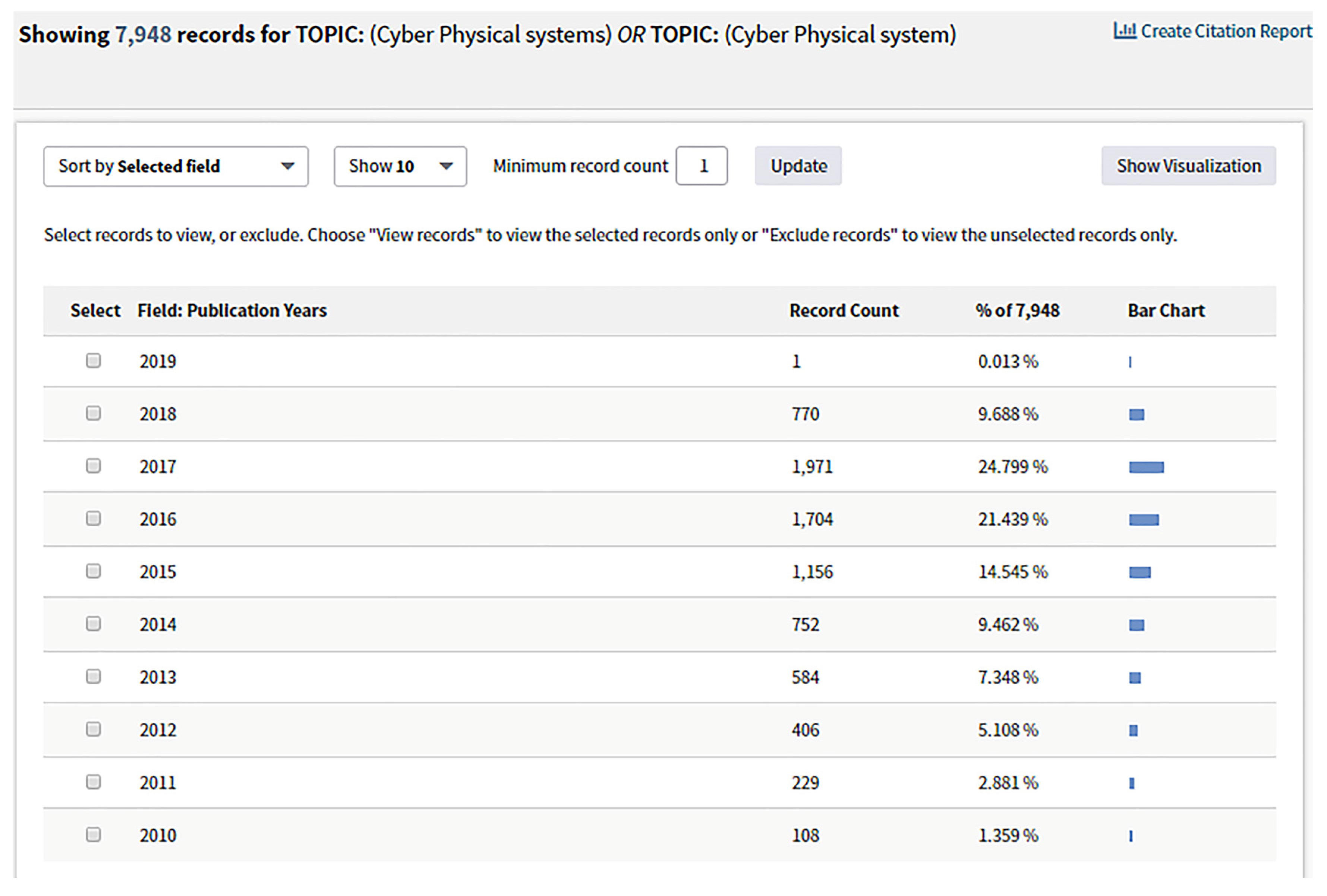Check the 2014 row checkbox
The height and width of the screenshot is (896, 1327).
coord(94,624)
